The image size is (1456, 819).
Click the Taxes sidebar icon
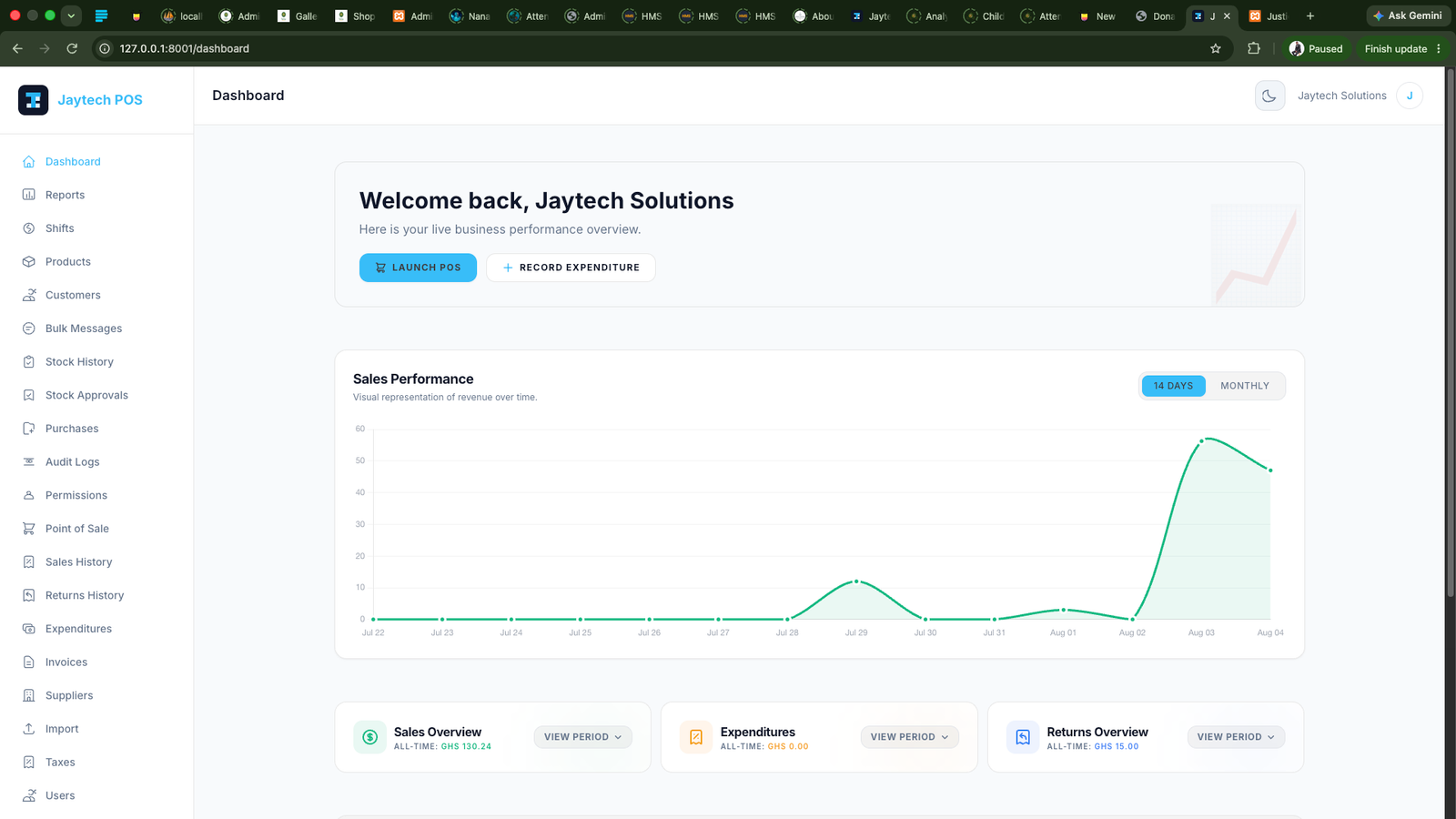tap(29, 763)
